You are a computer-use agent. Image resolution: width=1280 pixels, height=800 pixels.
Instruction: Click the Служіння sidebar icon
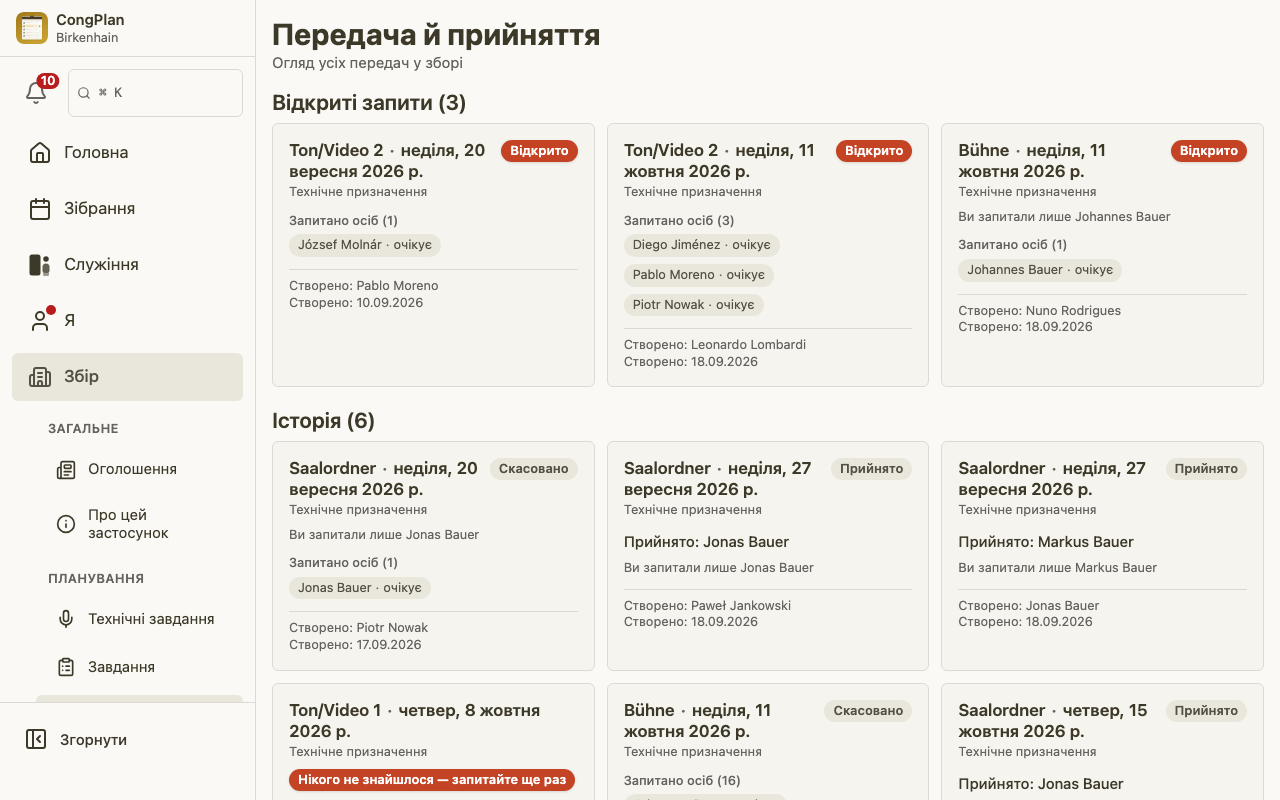click(40, 265)
